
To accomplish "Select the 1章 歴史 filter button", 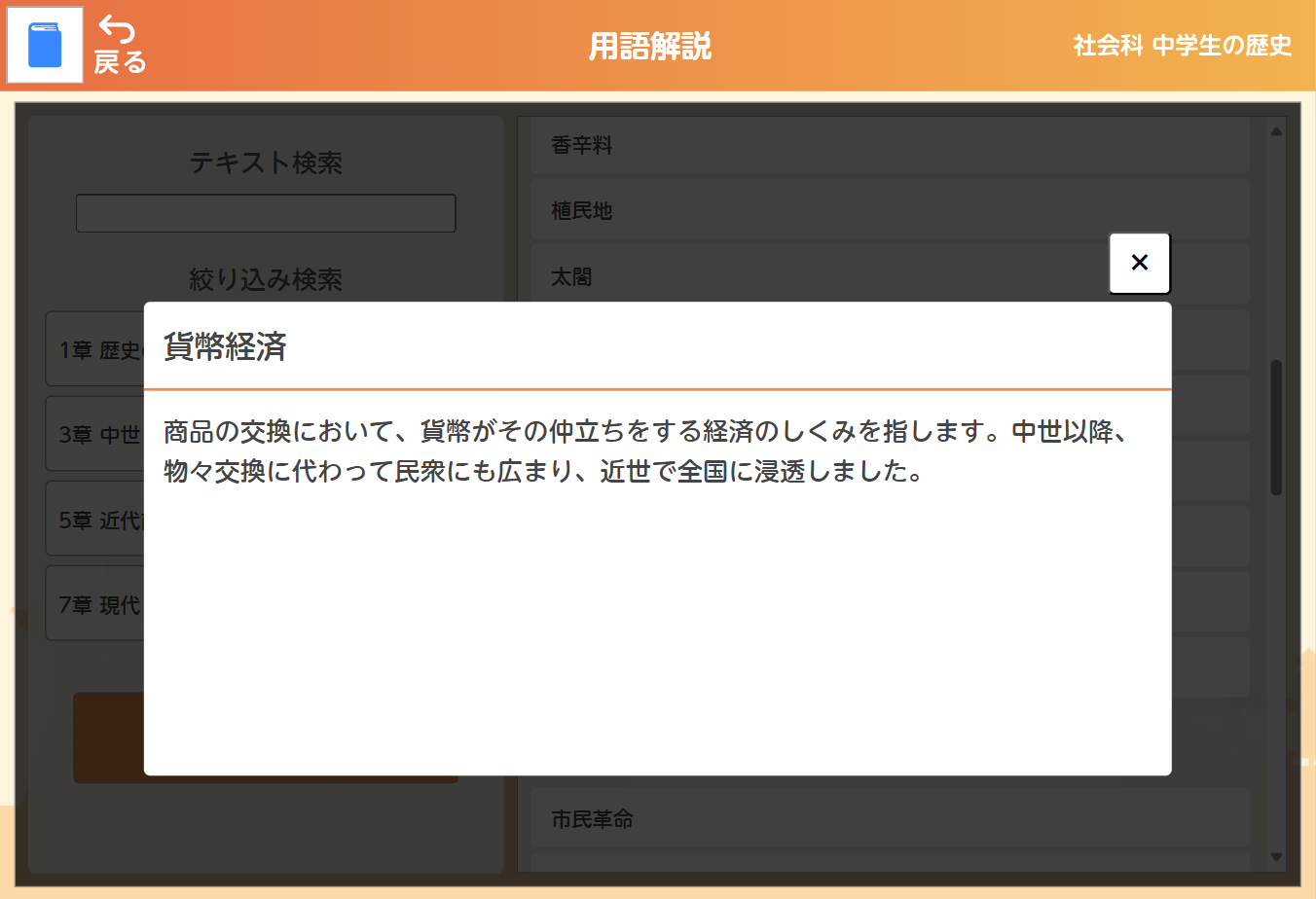I will (94, 349).
